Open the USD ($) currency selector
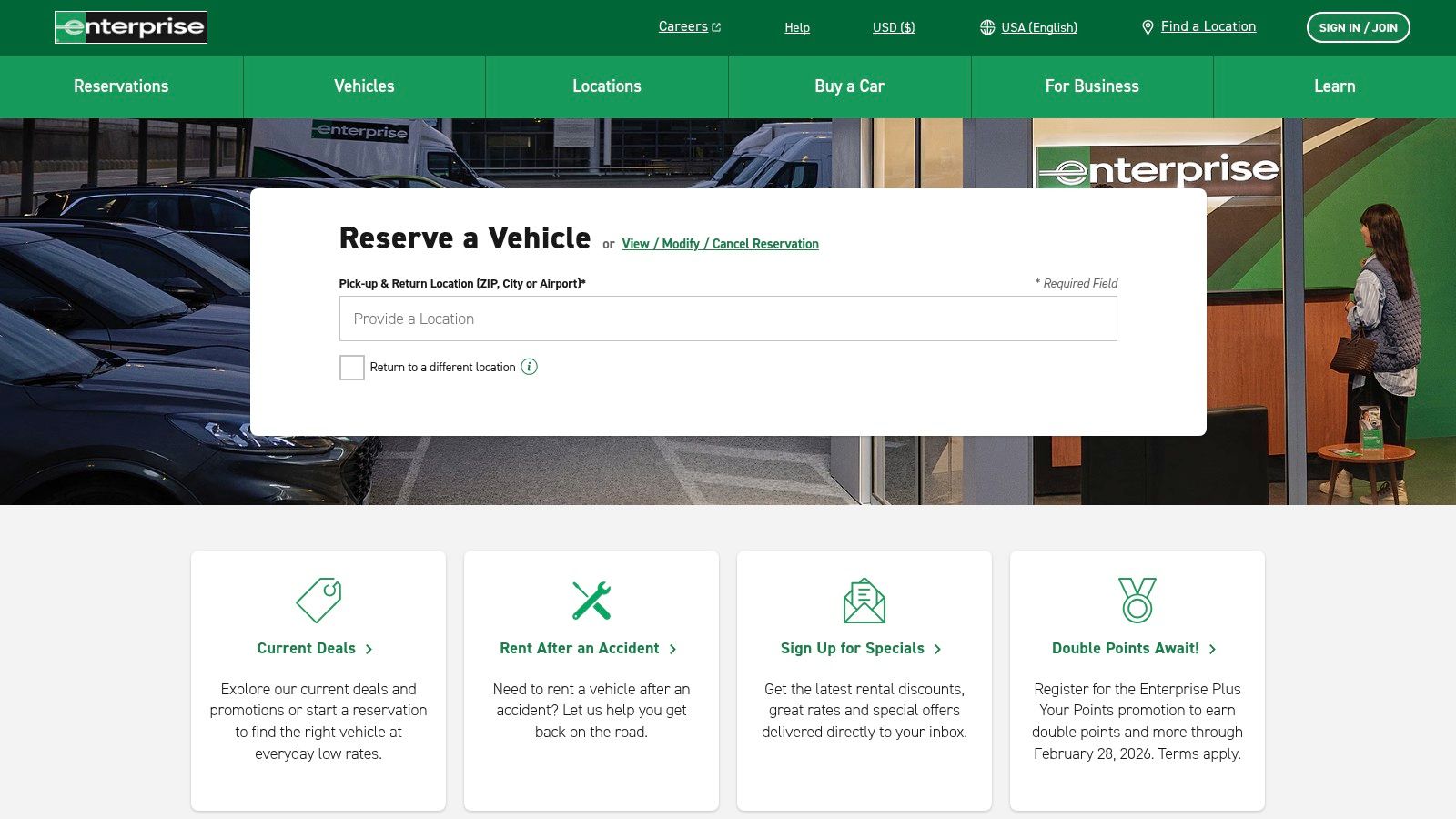1456x819 pixels. tap(893, 27)
